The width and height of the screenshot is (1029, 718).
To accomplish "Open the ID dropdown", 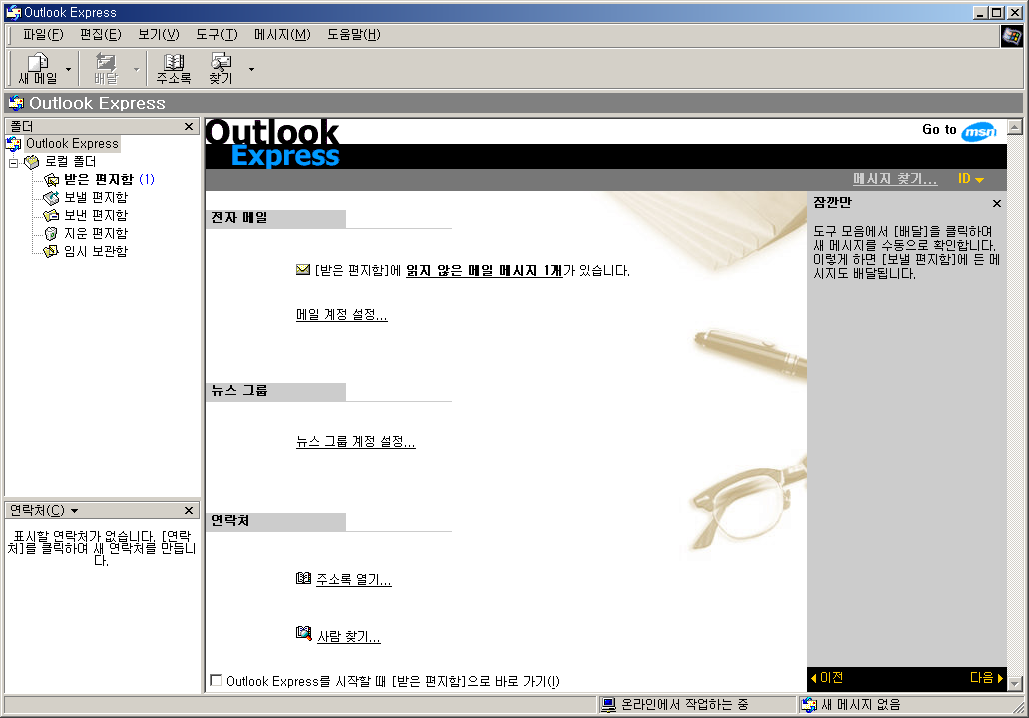I will tap(971, 179).
